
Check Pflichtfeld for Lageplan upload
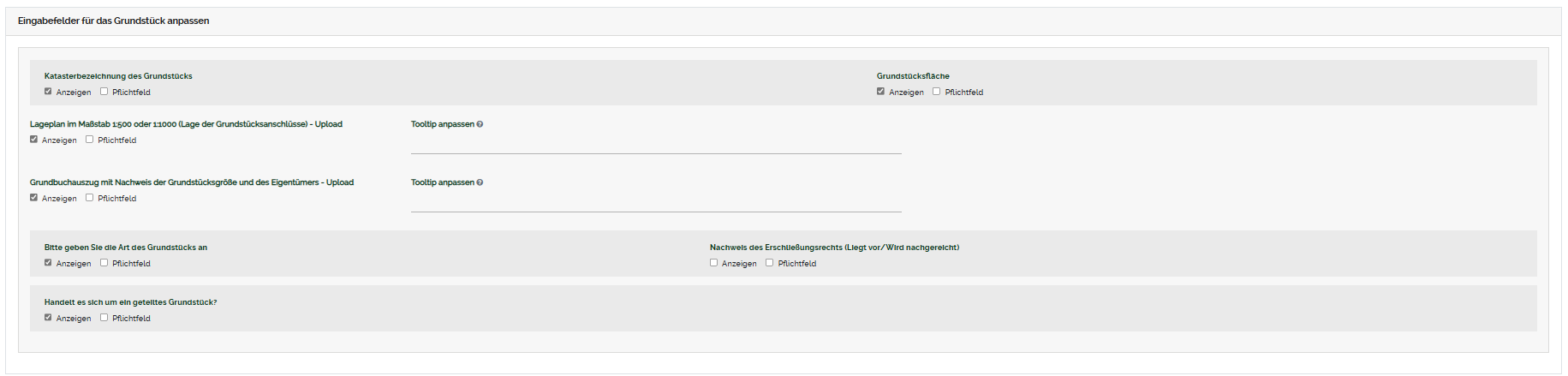[x=90, y=140]
